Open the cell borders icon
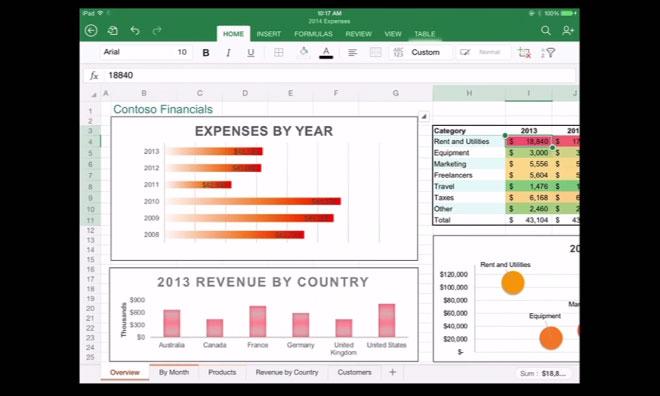Viewport: 660px width, 396px height. (278, 52)
